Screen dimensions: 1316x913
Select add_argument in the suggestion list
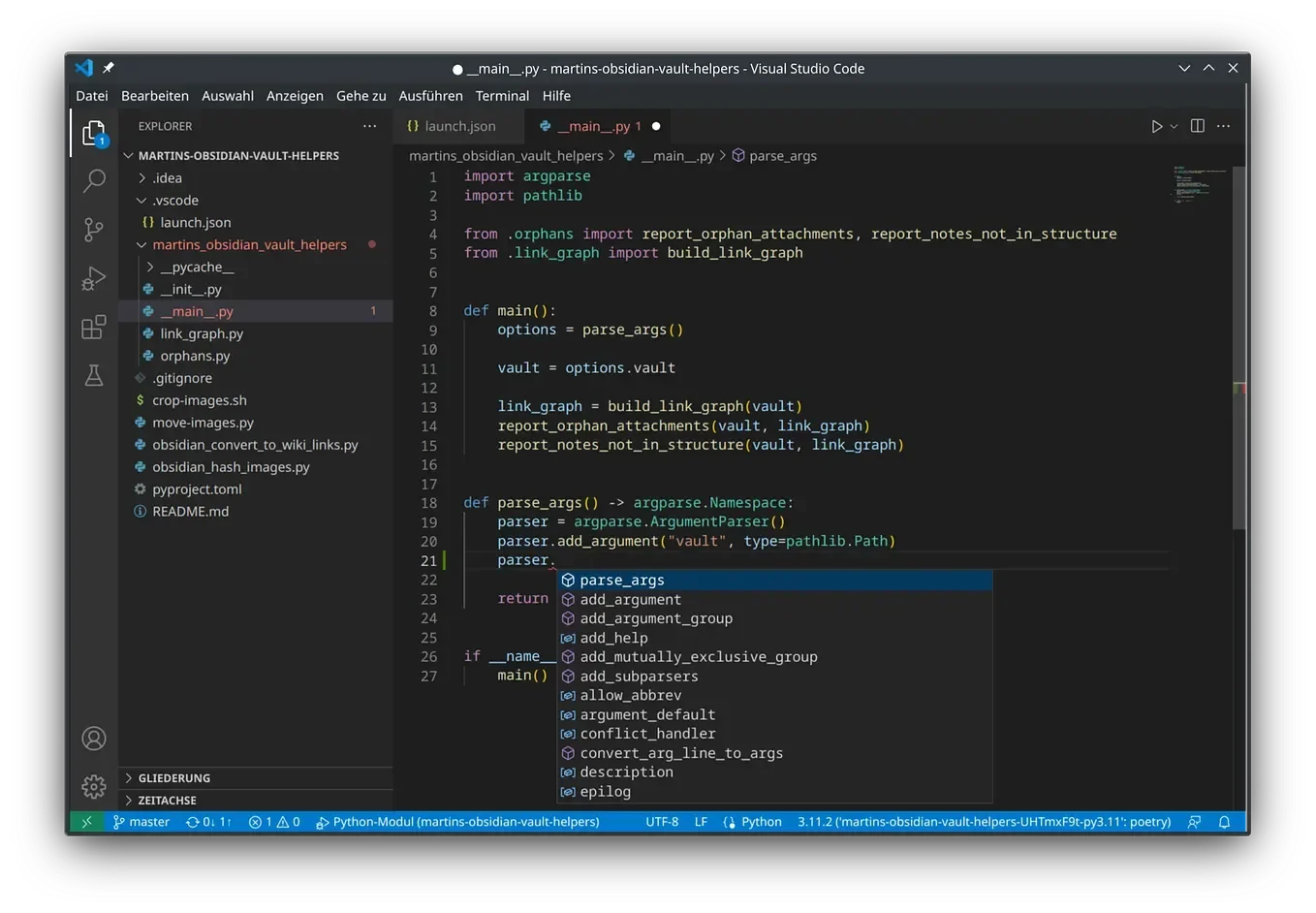(775, 600)
